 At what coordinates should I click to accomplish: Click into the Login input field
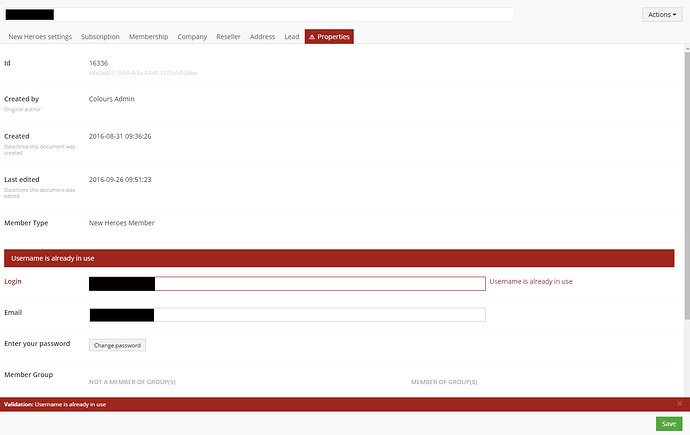point(318,283)
